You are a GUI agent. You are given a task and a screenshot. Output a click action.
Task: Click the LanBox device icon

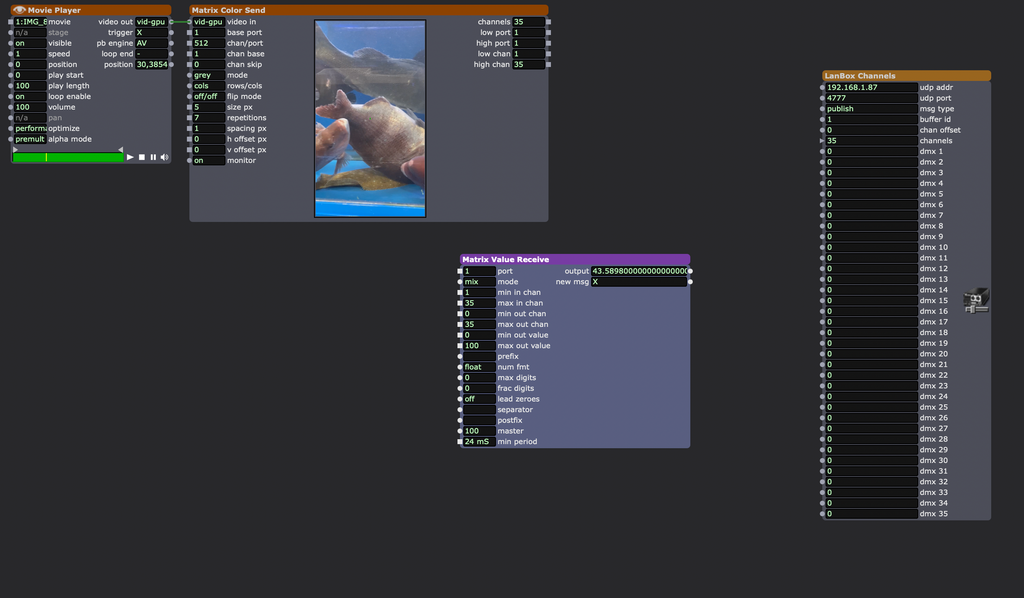(x=976, y=300)
